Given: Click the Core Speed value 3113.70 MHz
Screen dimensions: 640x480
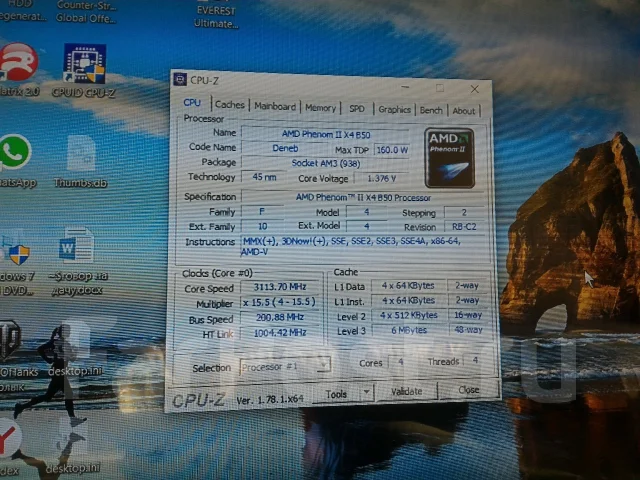Looking at the screenshot, I should coord(280,287).
